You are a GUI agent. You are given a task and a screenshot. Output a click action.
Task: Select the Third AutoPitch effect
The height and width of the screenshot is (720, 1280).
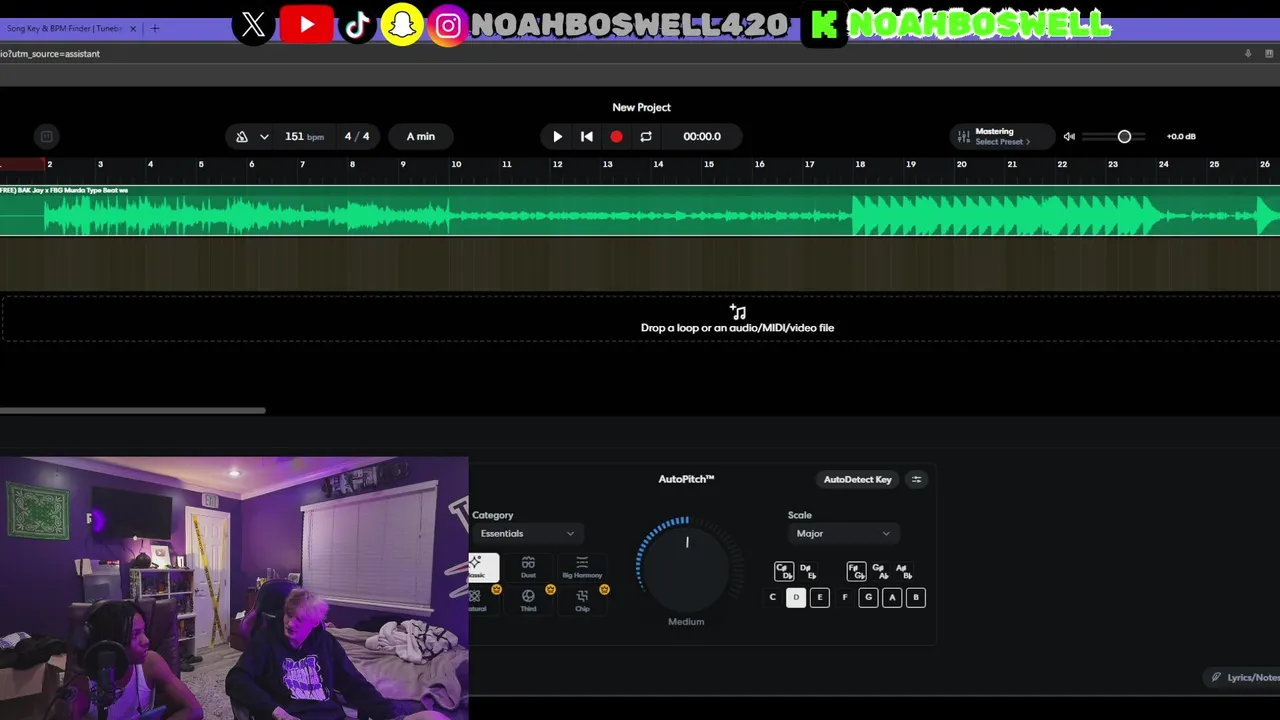click(528, 600)
